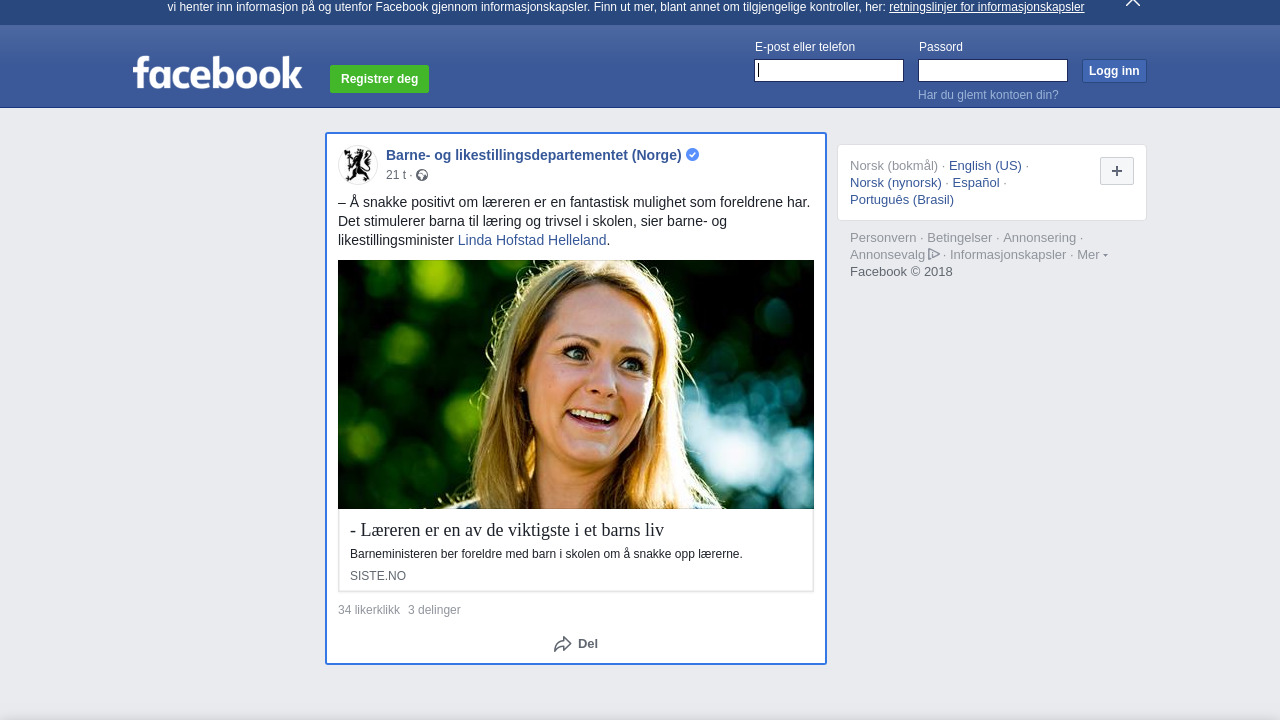The height and width of the screenshot is (720, 1280).
Task: Click the department's profile picture icon
Action: pos(357,165)
